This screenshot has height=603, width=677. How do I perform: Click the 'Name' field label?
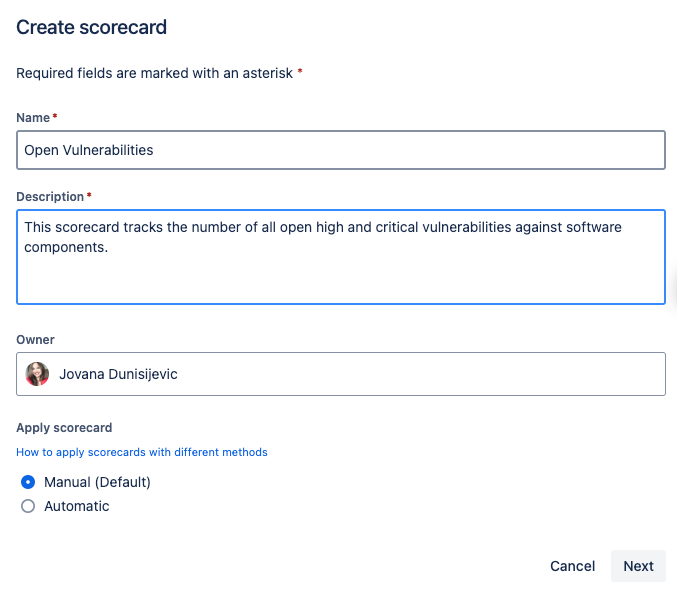coord(33,117)
